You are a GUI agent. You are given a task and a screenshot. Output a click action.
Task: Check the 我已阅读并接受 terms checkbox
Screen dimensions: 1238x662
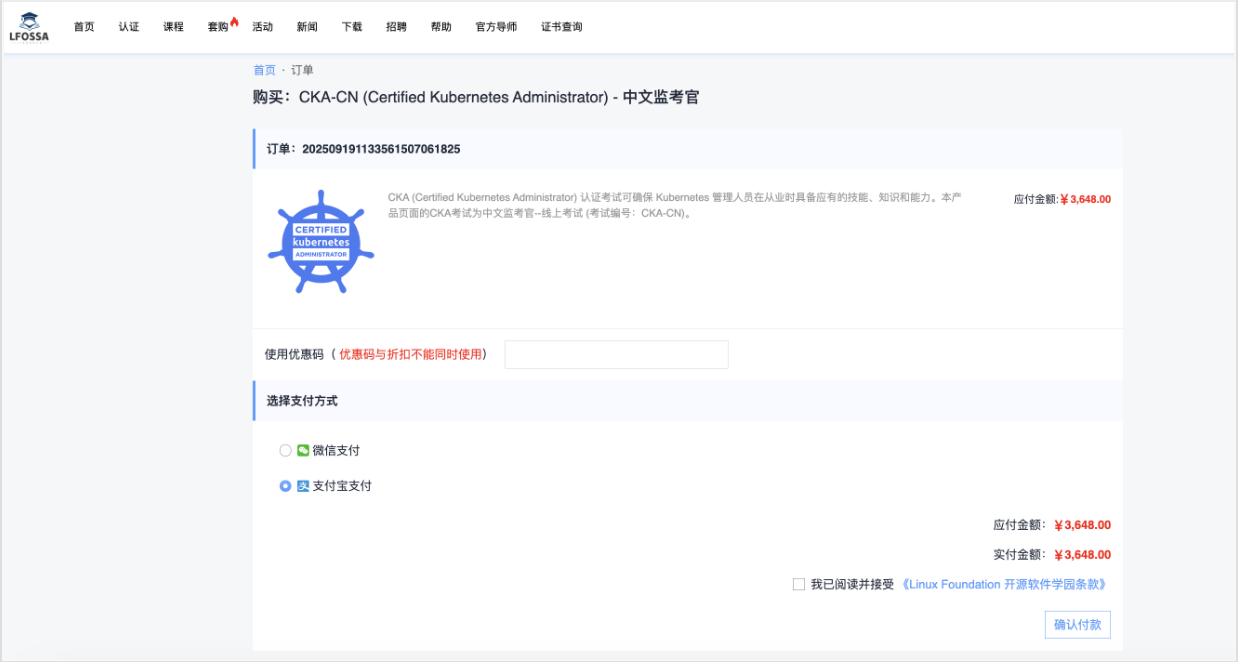[x=799, y=584]
